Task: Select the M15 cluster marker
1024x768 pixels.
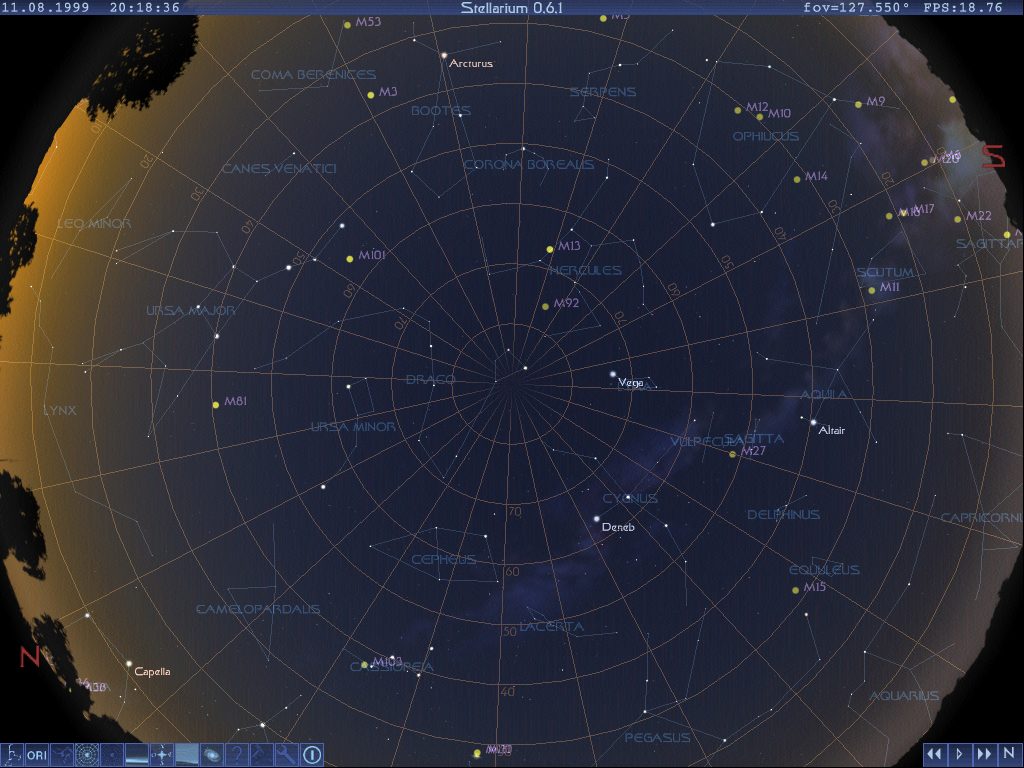Action: (795, 590)
